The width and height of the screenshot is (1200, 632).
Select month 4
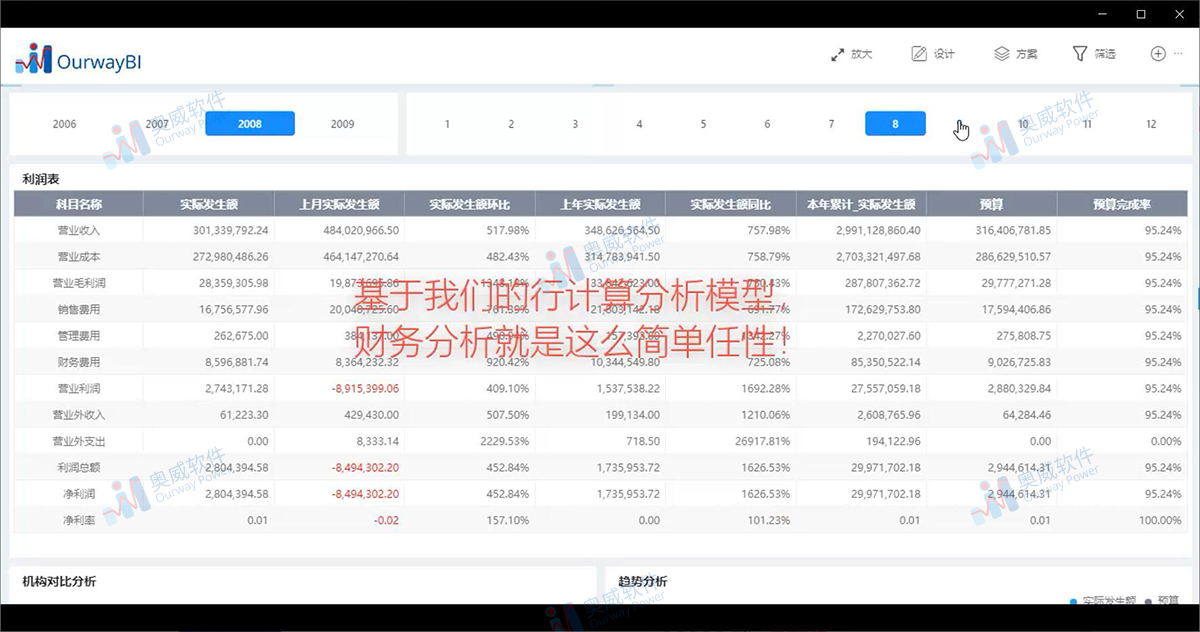tap(639, 124)
